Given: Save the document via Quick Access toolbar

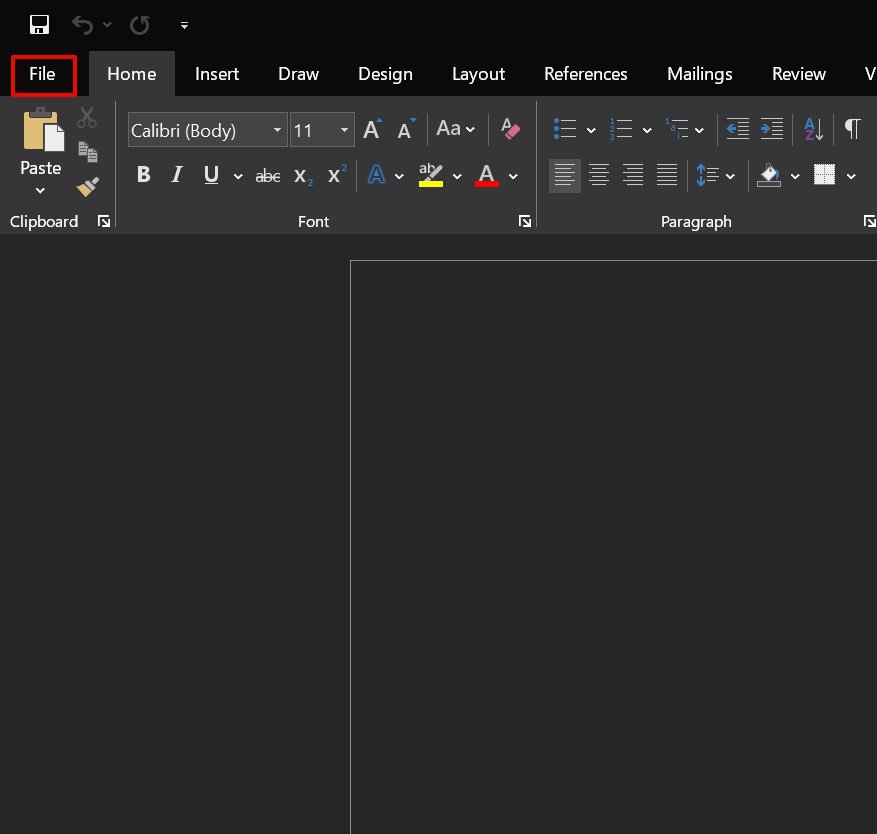Looking at the screenshot, I should pyautogui.click(x=39, y=24).
